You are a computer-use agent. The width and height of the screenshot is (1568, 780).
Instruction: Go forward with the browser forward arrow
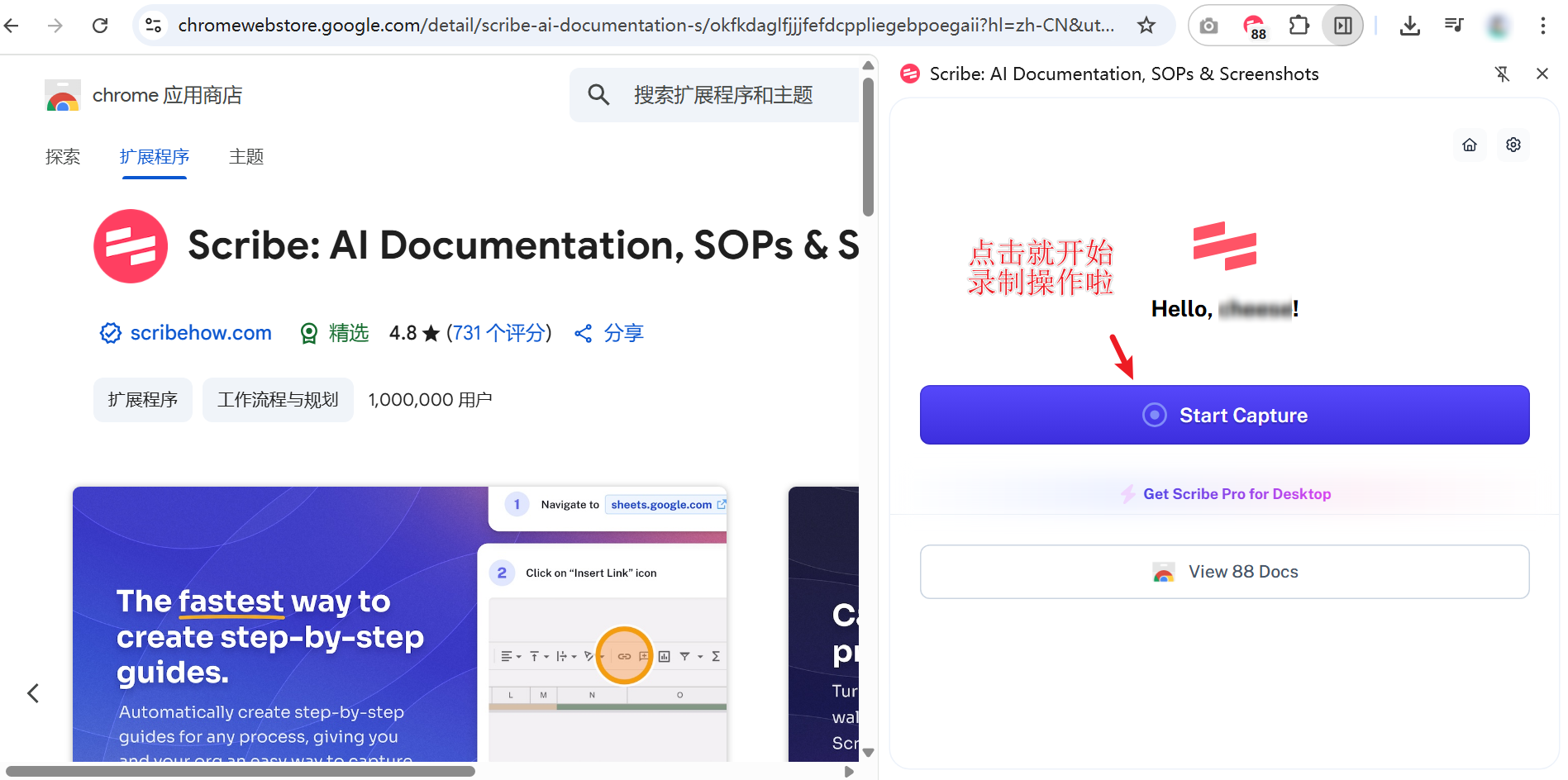(55, 26)
